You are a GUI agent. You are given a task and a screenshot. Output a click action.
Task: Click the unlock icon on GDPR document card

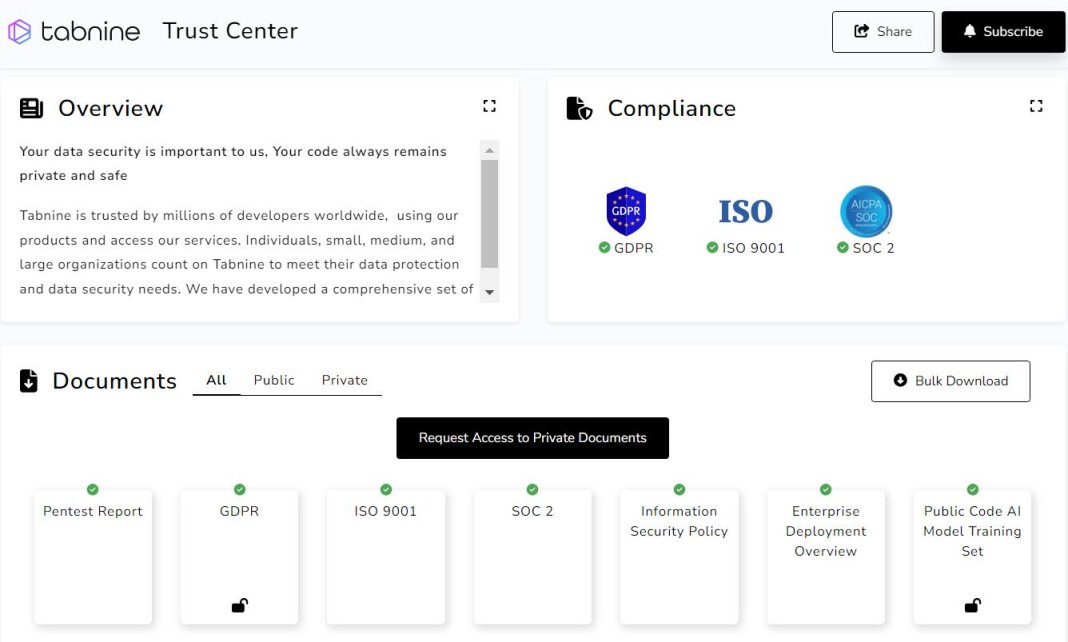240,605
